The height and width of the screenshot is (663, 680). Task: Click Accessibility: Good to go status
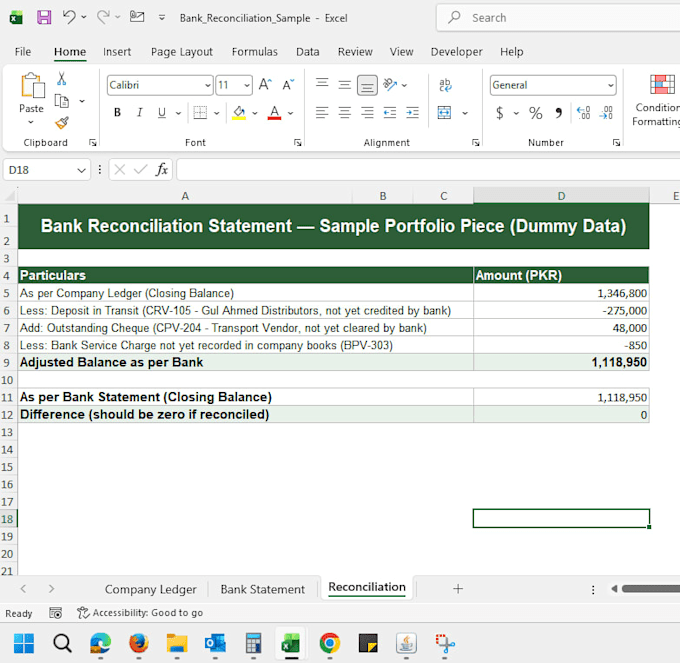140,613
